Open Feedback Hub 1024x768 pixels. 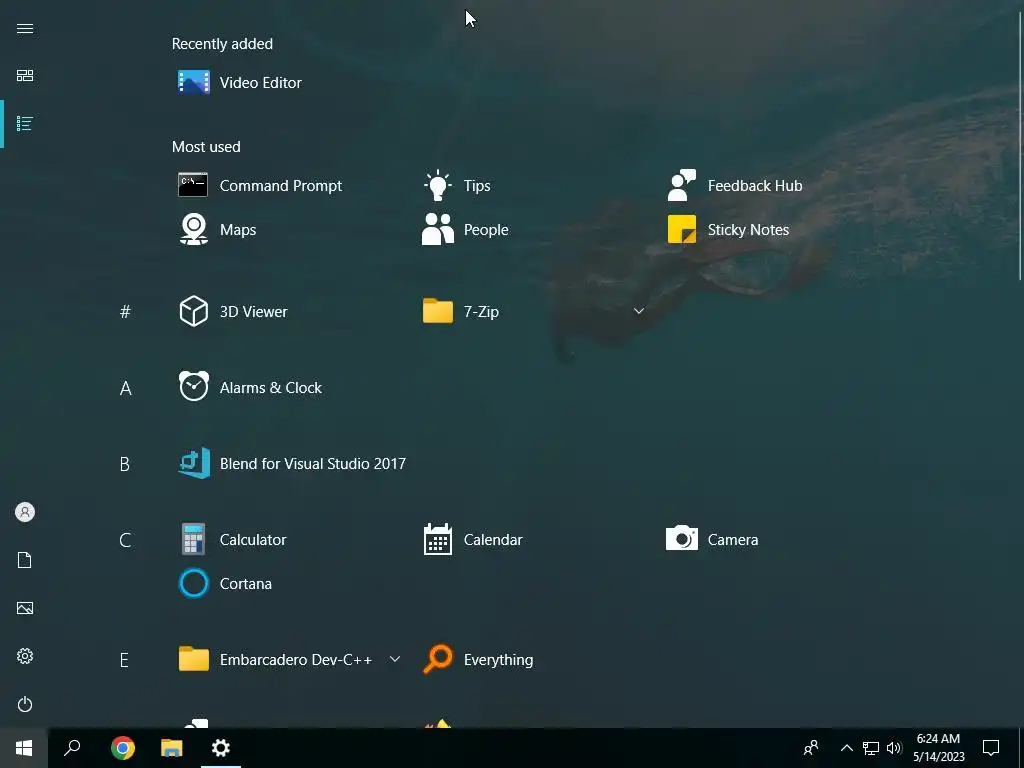pos(735,185)
